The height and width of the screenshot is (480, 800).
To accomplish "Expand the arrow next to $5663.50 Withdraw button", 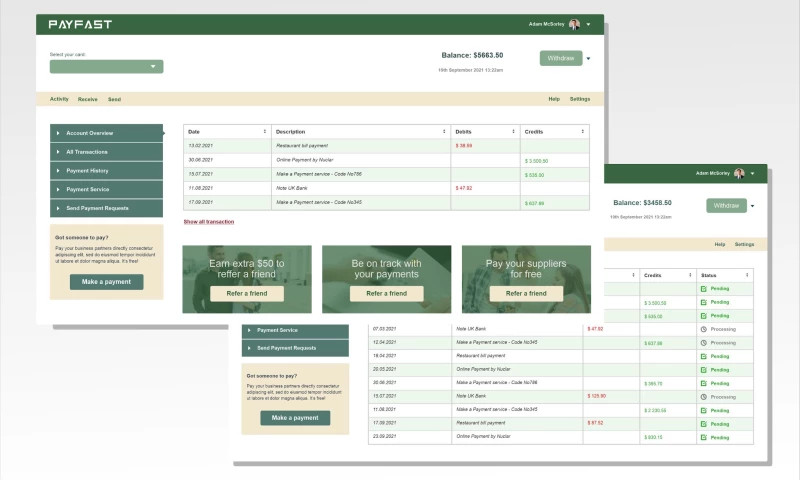I will 588,59.
